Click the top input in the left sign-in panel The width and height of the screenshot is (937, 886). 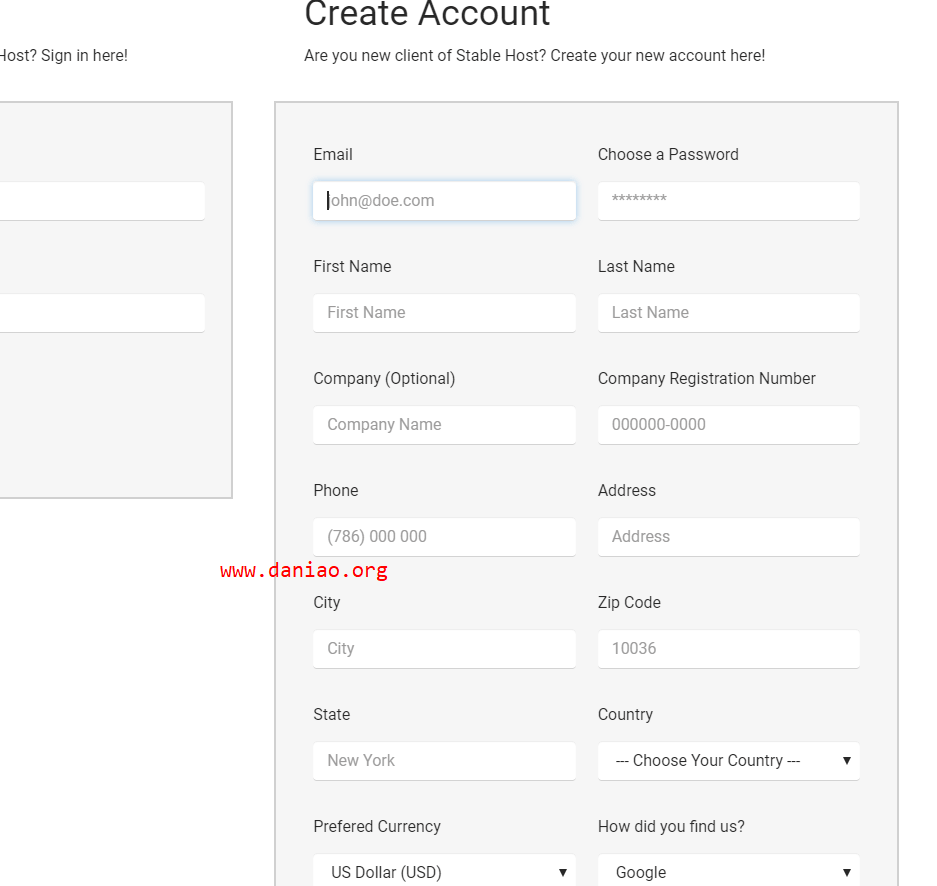(100, 201)
